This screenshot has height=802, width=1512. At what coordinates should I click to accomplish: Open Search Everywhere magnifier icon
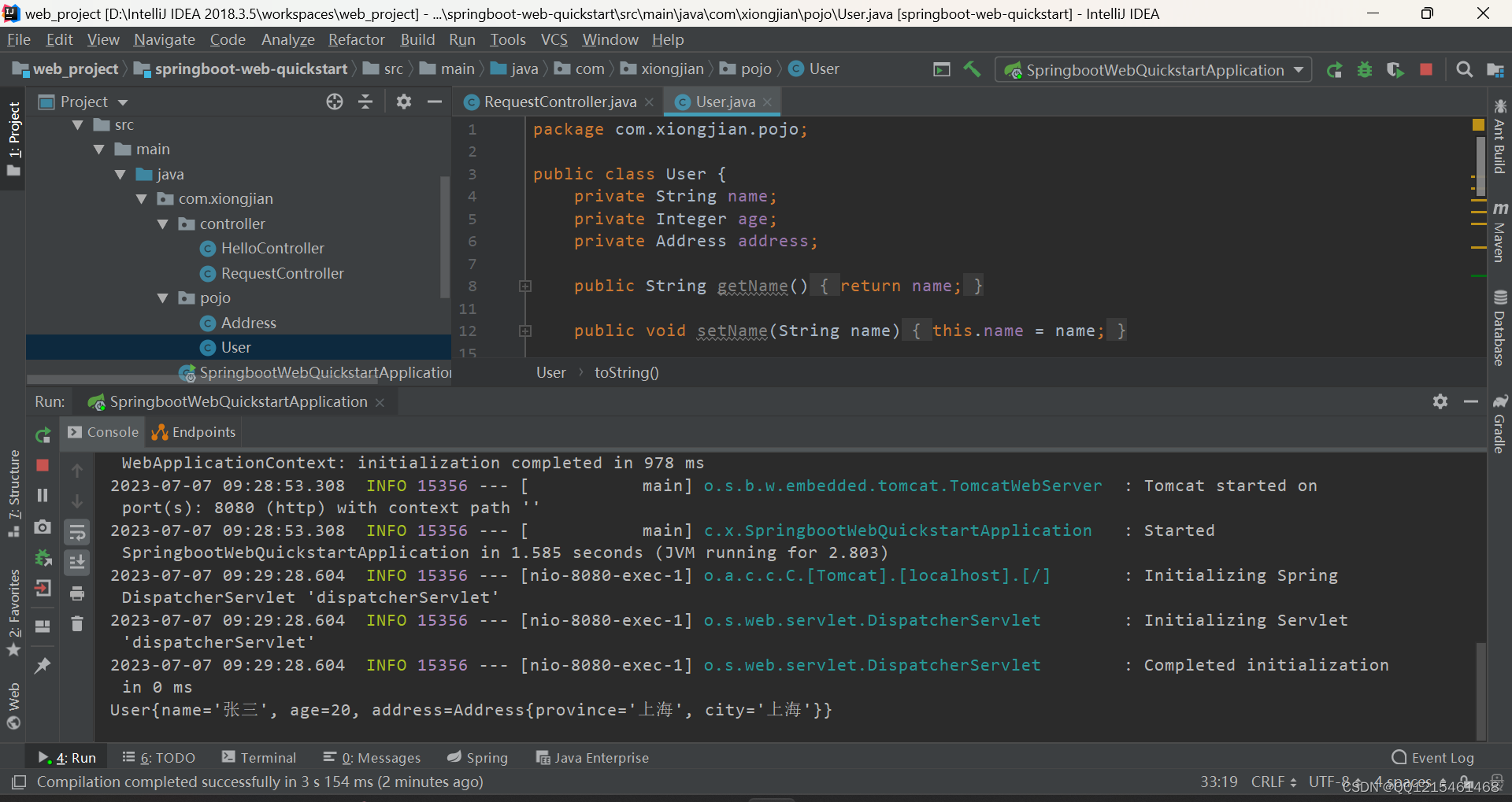coord(1465,69)
